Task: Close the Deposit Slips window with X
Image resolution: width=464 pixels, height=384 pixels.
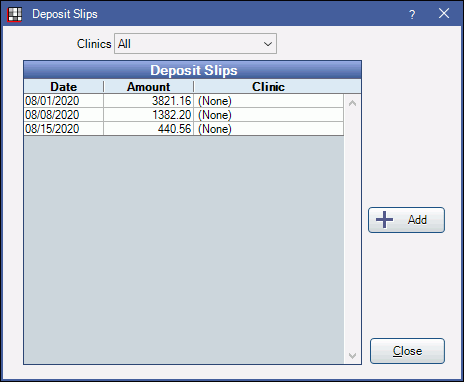Action: 444,14
